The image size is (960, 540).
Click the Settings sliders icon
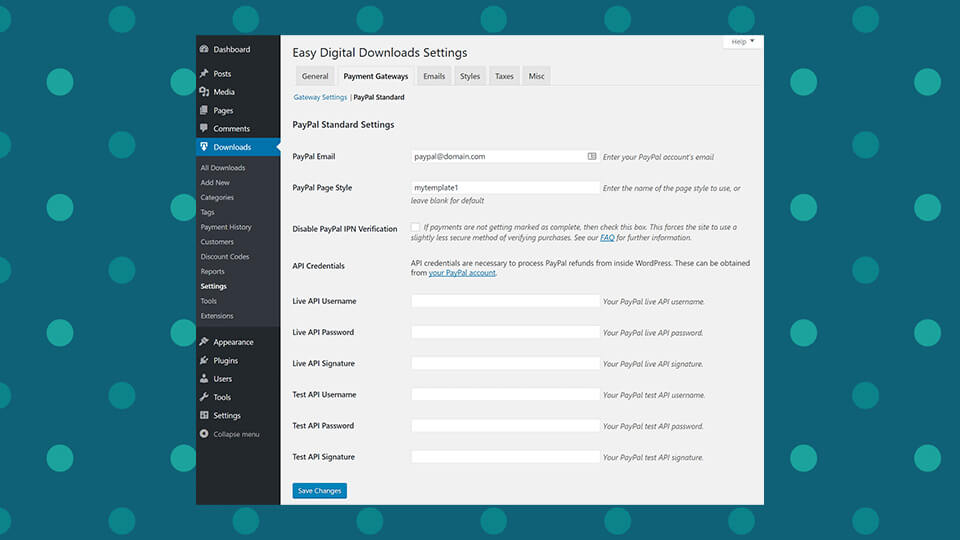click(204, 415)
